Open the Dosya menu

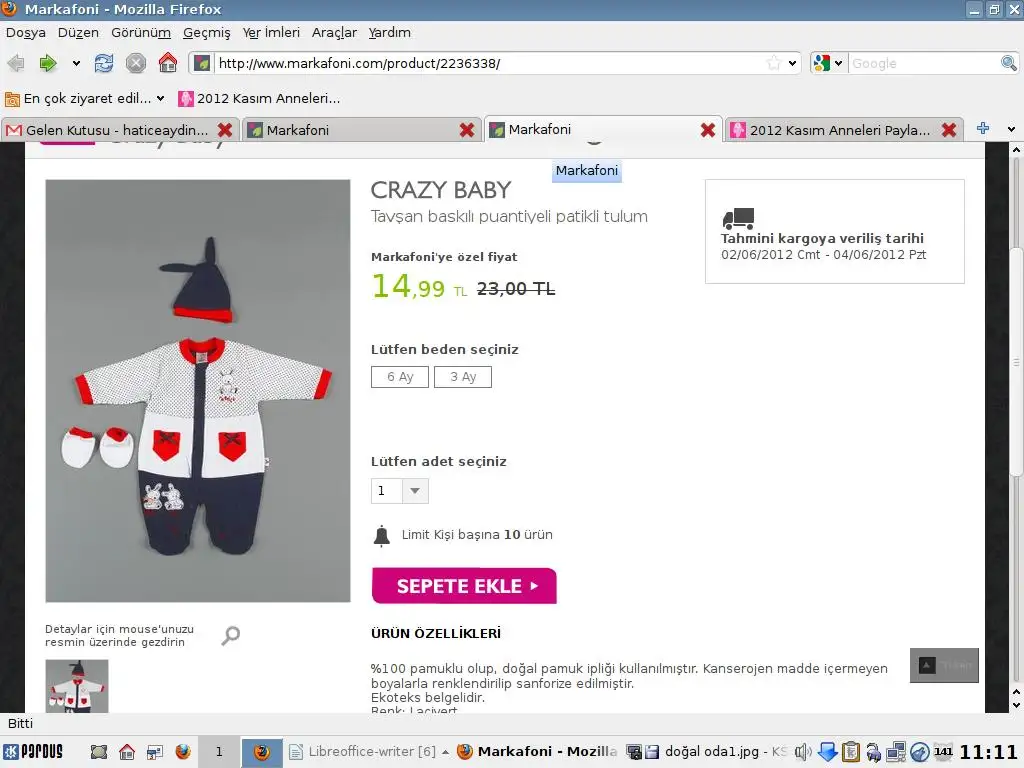point(25,33)
